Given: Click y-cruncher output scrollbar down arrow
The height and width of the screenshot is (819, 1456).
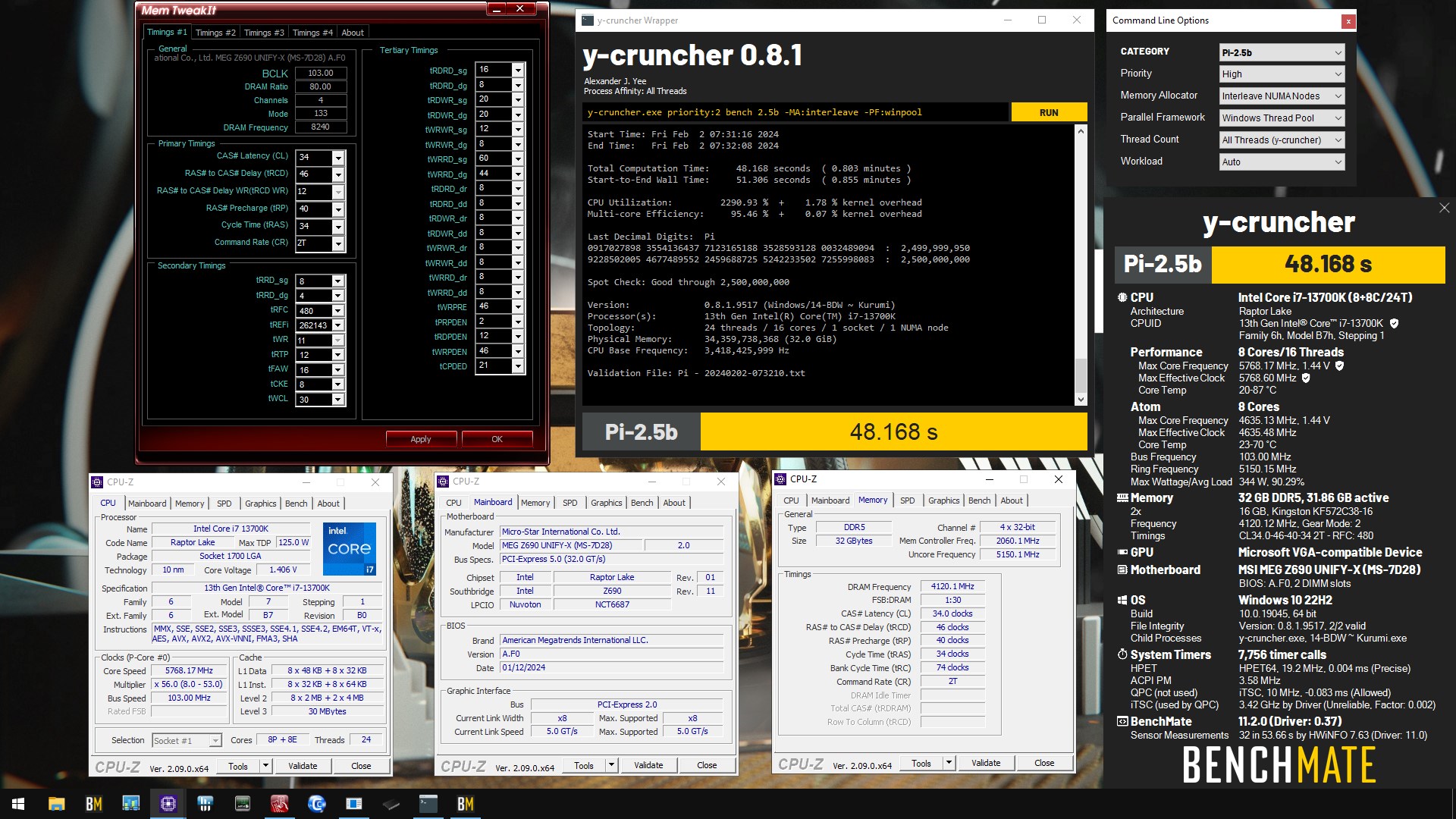Looking at the screenshot, I should pos(1081,400).
